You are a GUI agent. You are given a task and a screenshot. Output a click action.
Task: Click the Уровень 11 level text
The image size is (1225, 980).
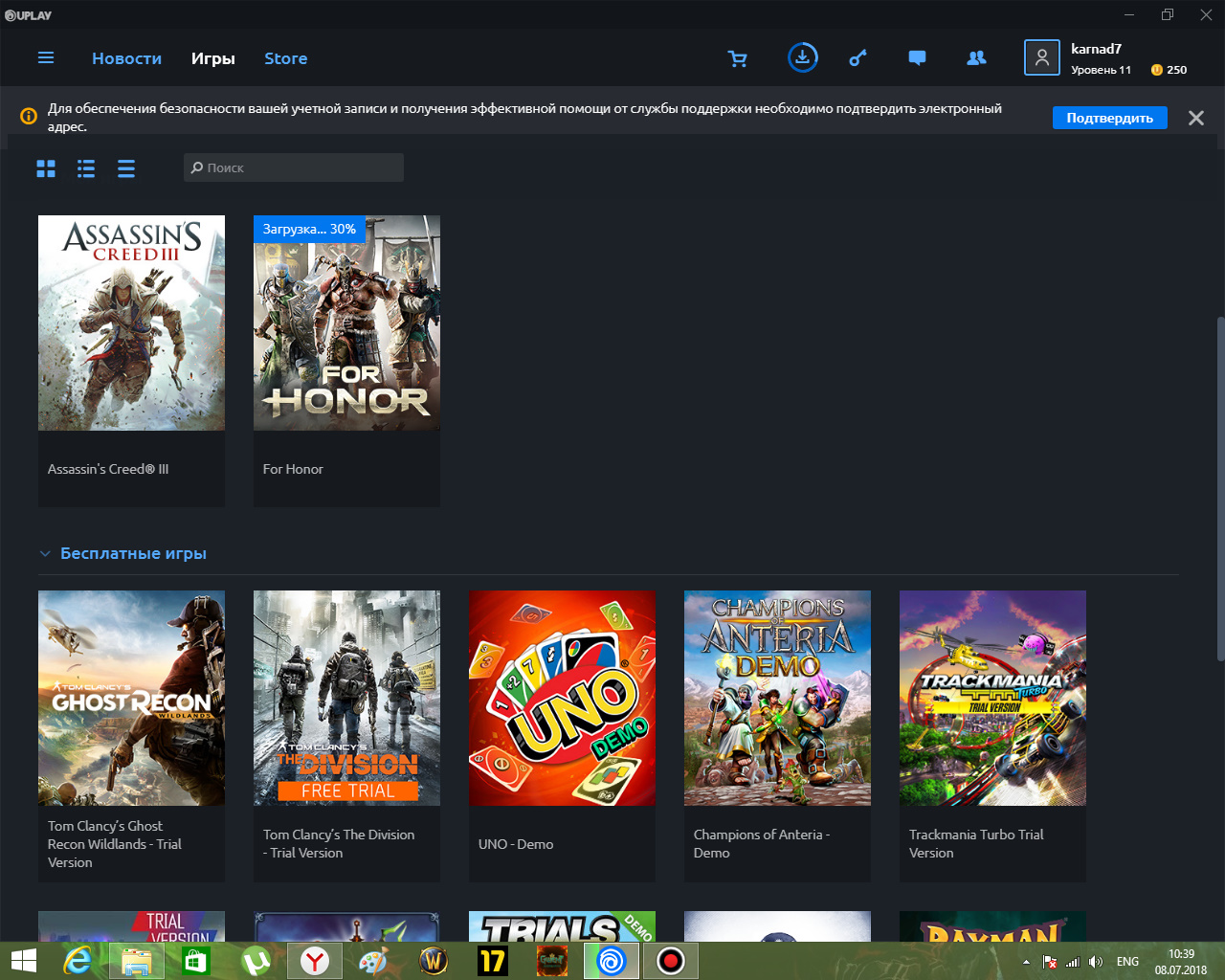[x=1101, y=70]
